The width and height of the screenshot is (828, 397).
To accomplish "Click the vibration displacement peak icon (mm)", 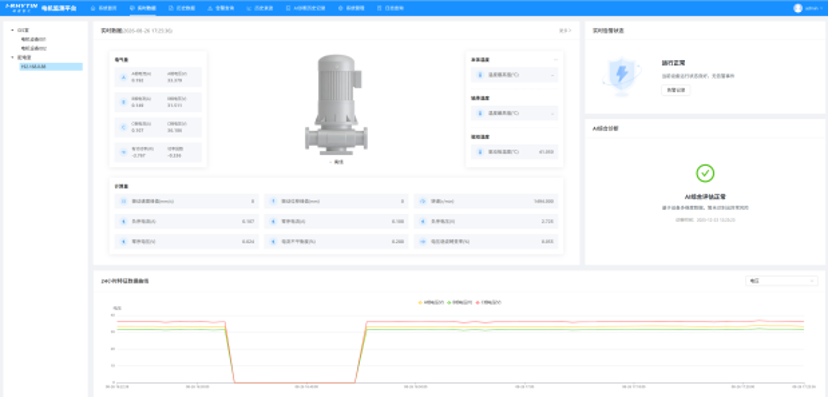I will tap(273, 201).
